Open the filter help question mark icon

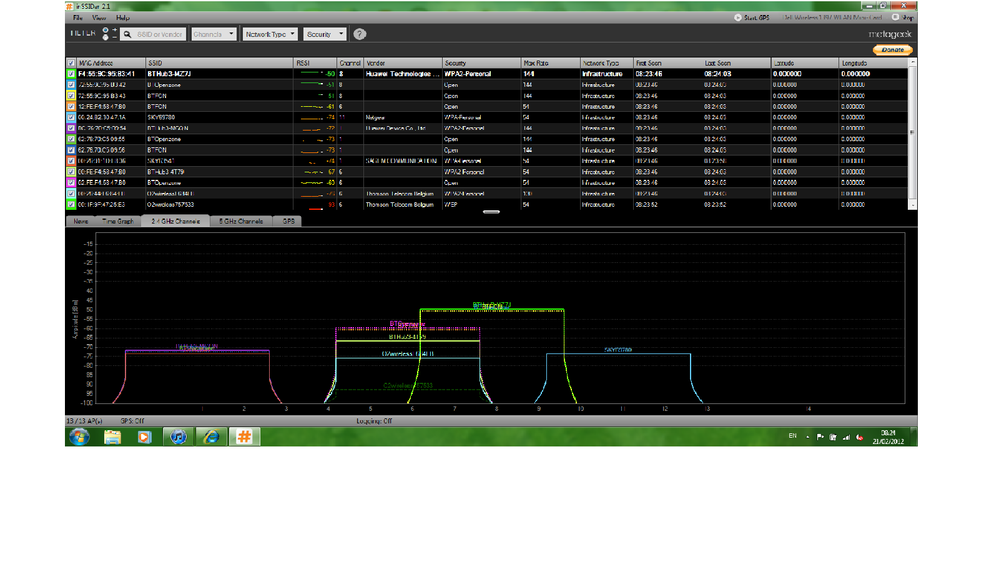pos(359,34)
